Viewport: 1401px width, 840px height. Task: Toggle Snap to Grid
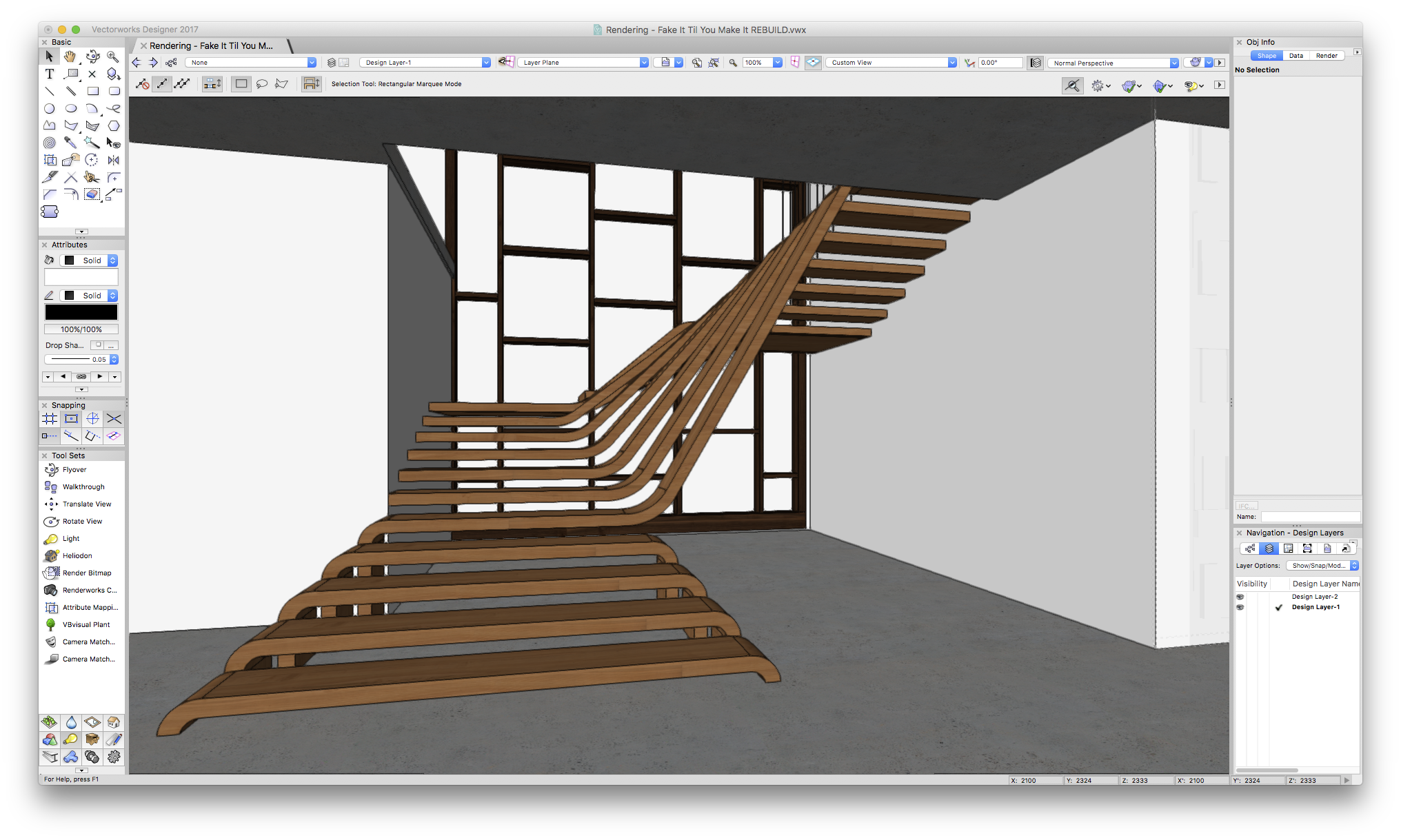(50, 419)
